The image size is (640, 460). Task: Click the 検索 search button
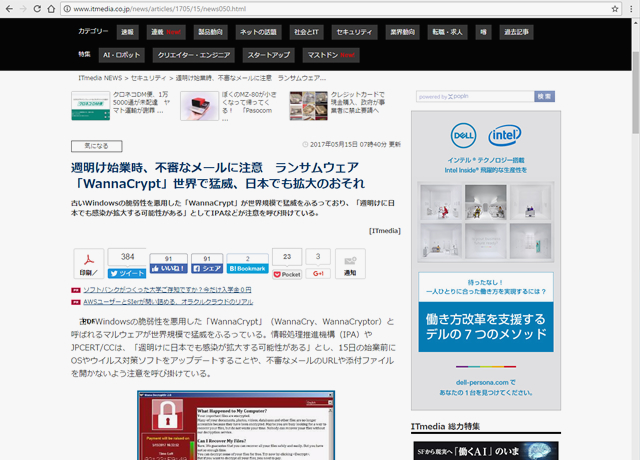point(544,96)
